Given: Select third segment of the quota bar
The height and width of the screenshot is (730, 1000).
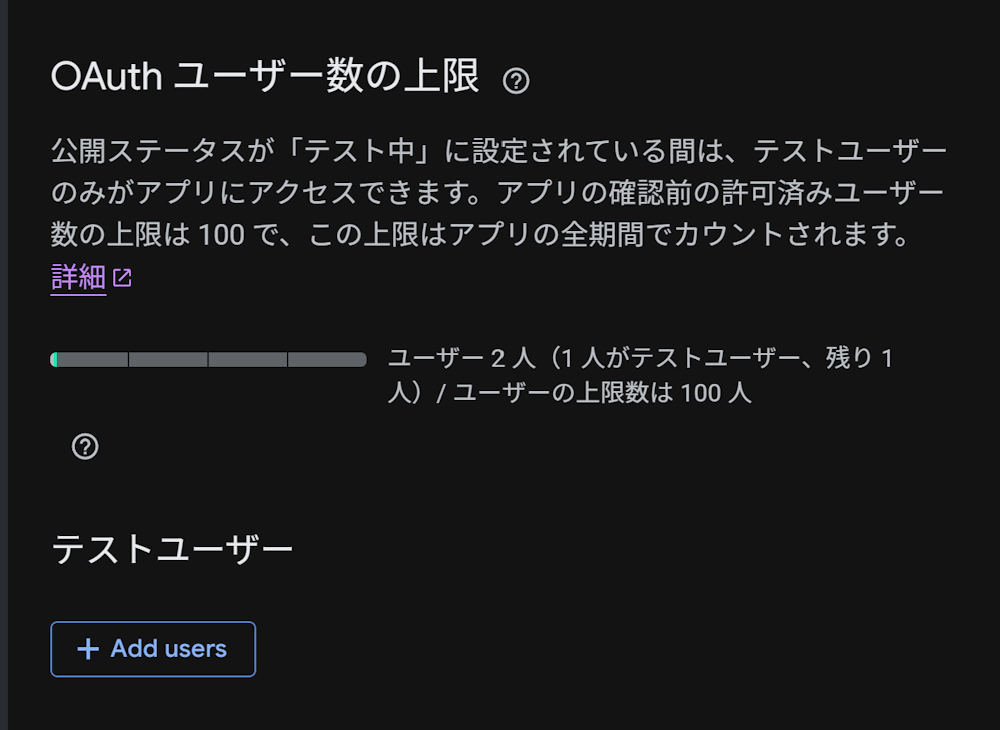Looking at the screenshot, I should [247, 360].
